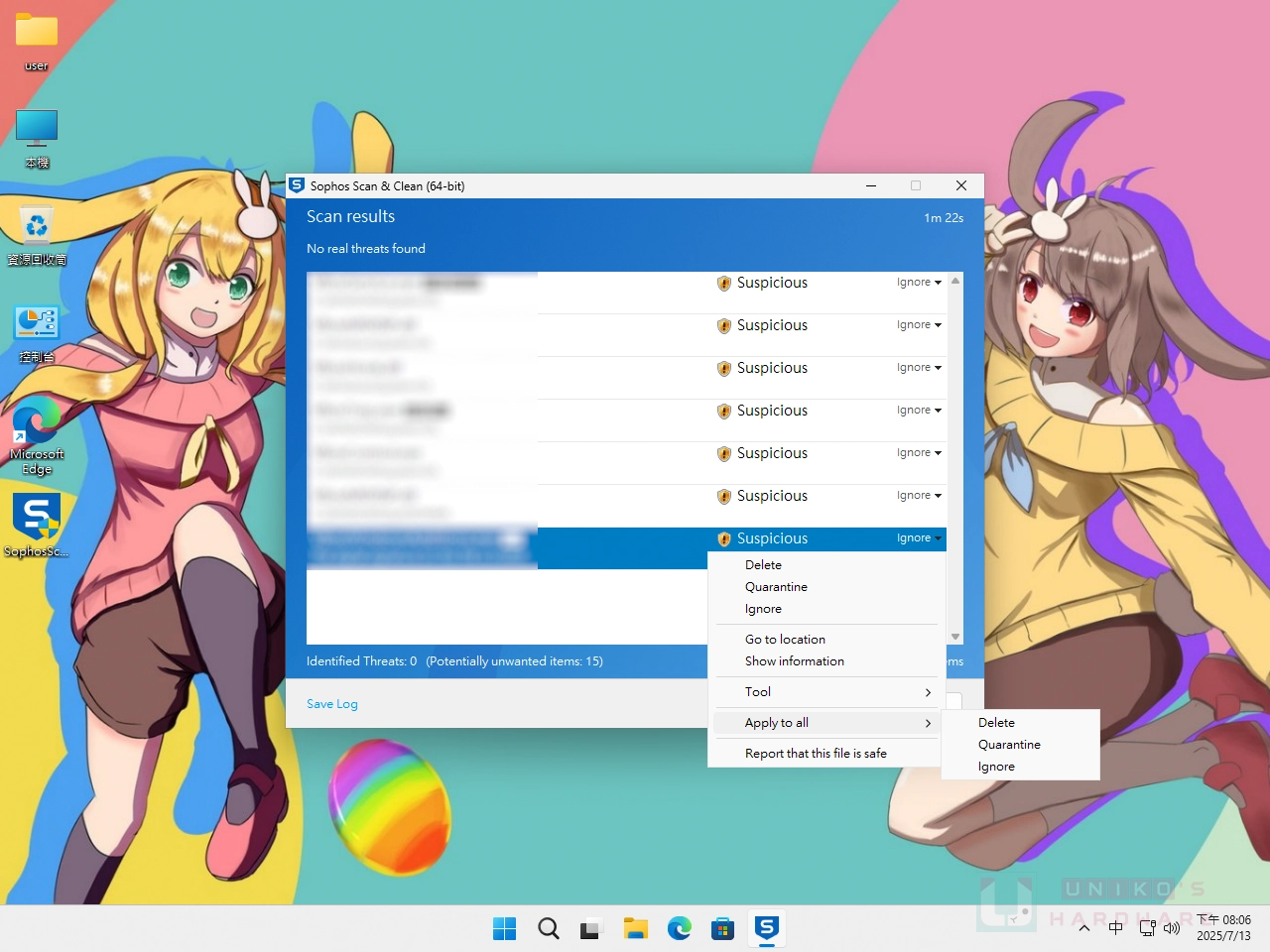Click shield icon of fifth Suspicious row

724,454
